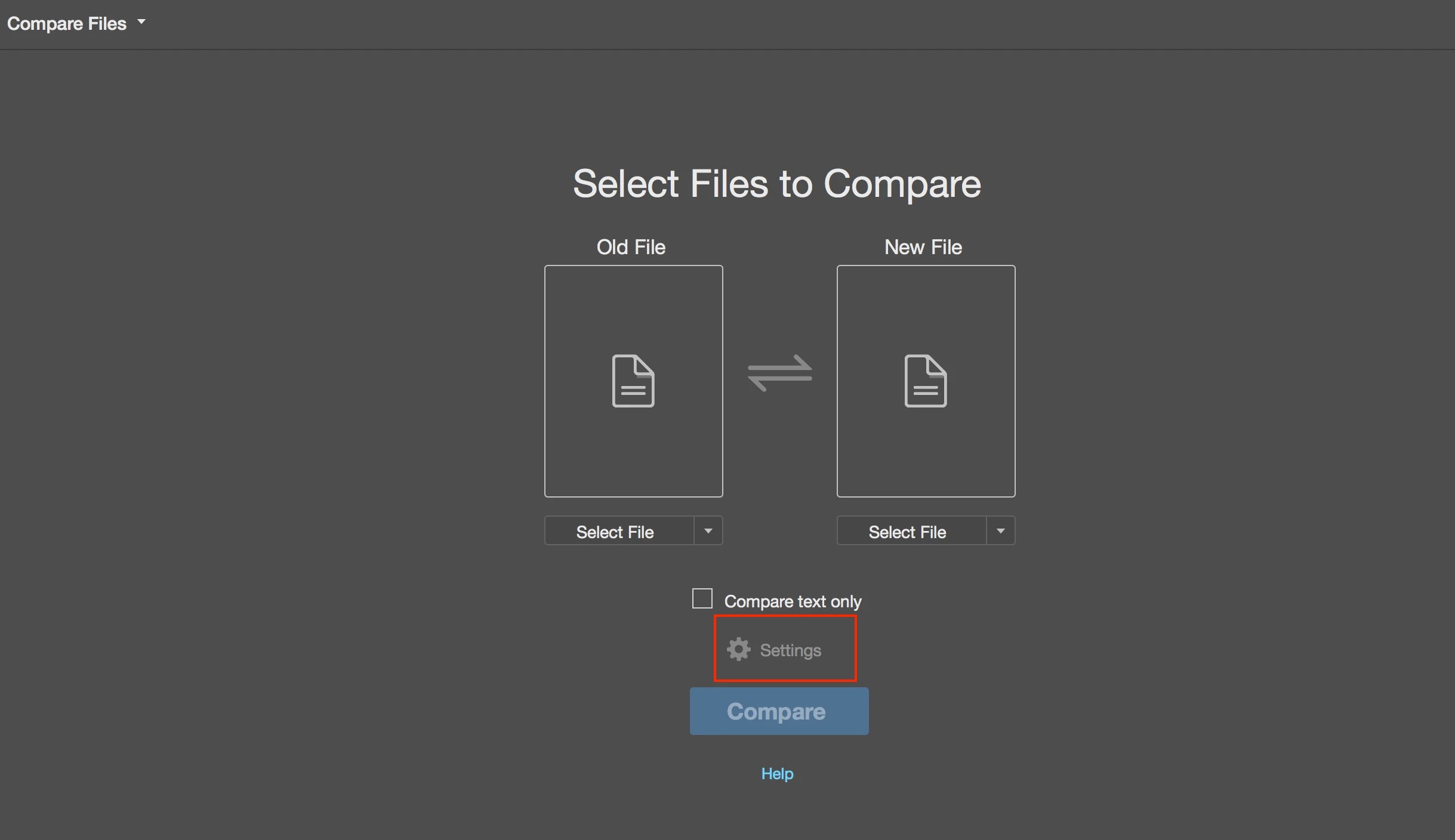Open the Help link

(x=777, y=774)
